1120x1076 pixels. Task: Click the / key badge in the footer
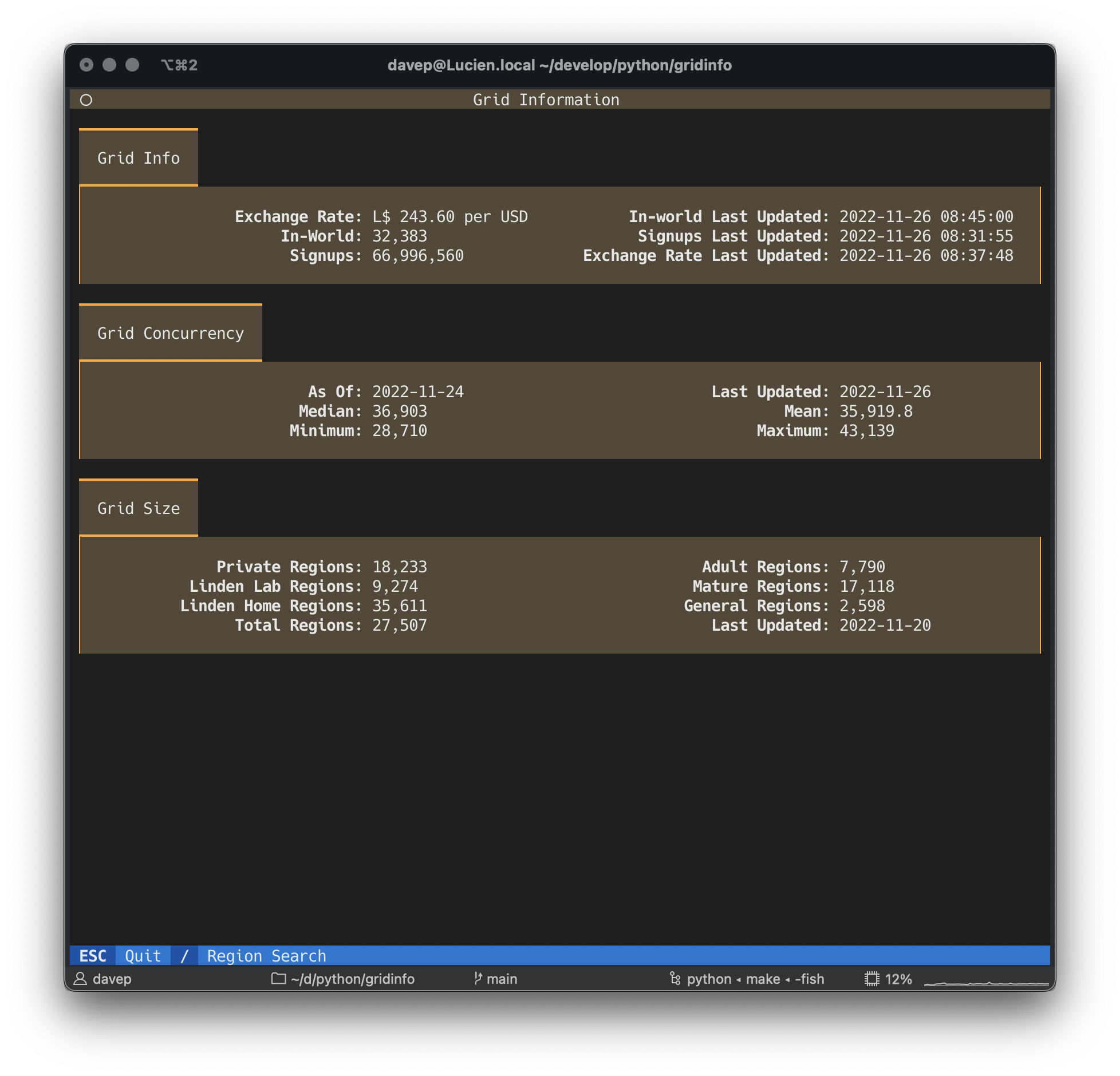click(x=184, y=955)
